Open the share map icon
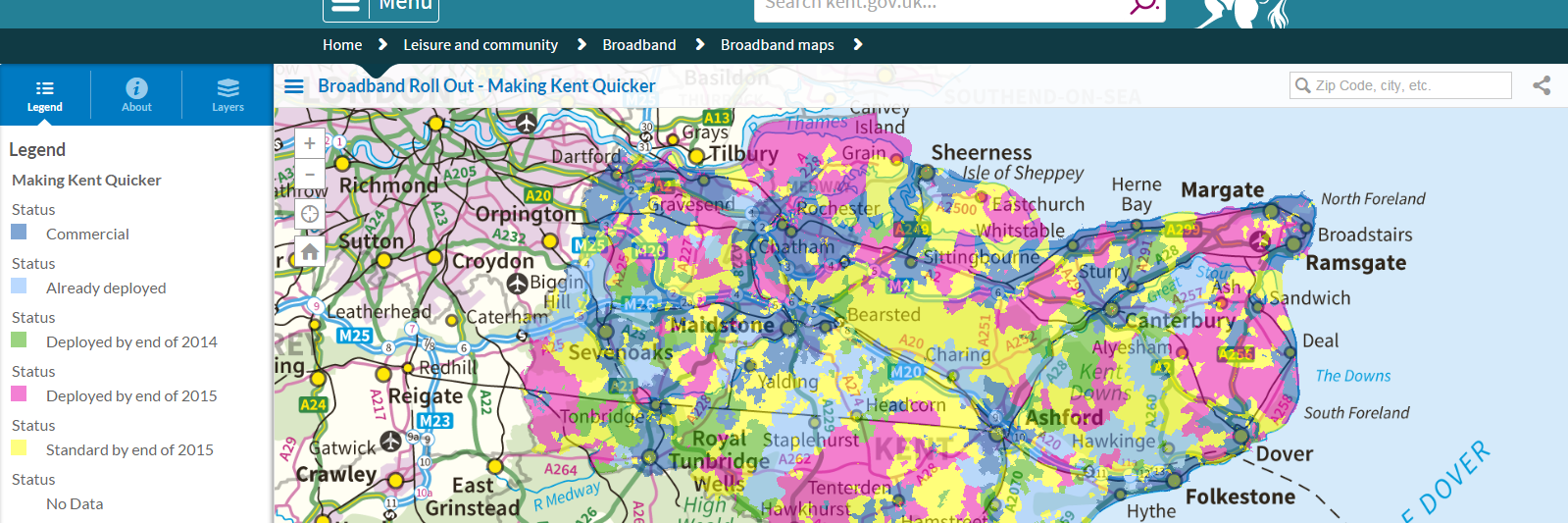Screen dimensions: 1568x523 click(x=1542, y=85)
